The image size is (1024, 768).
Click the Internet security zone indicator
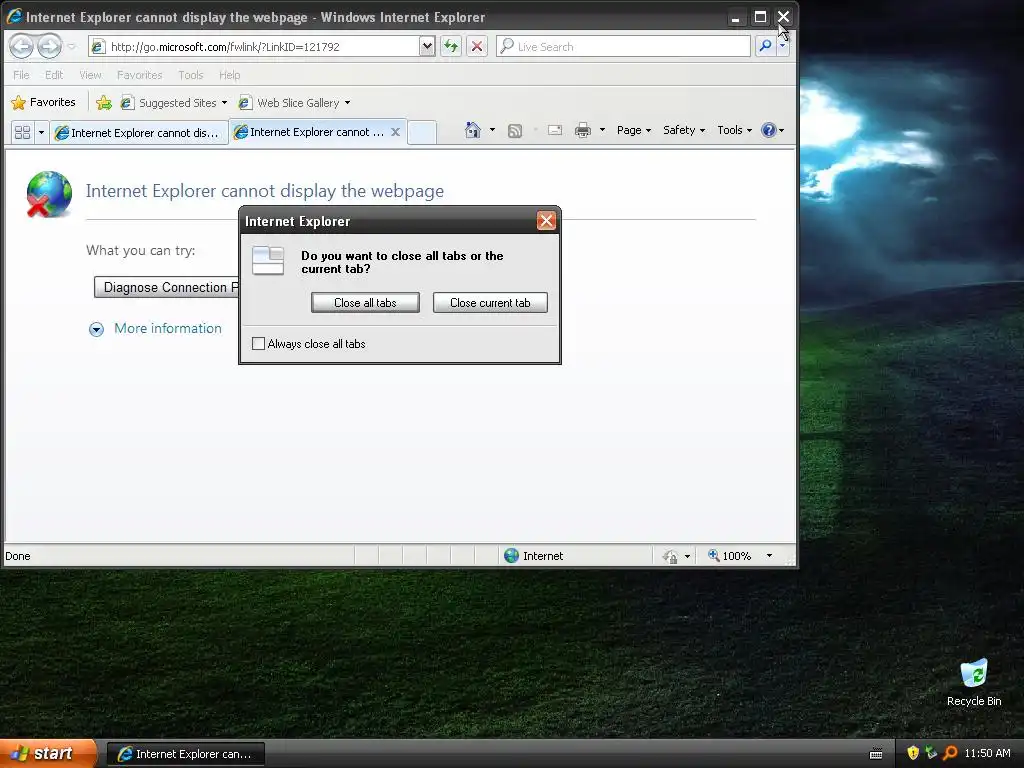pos(534,556)
